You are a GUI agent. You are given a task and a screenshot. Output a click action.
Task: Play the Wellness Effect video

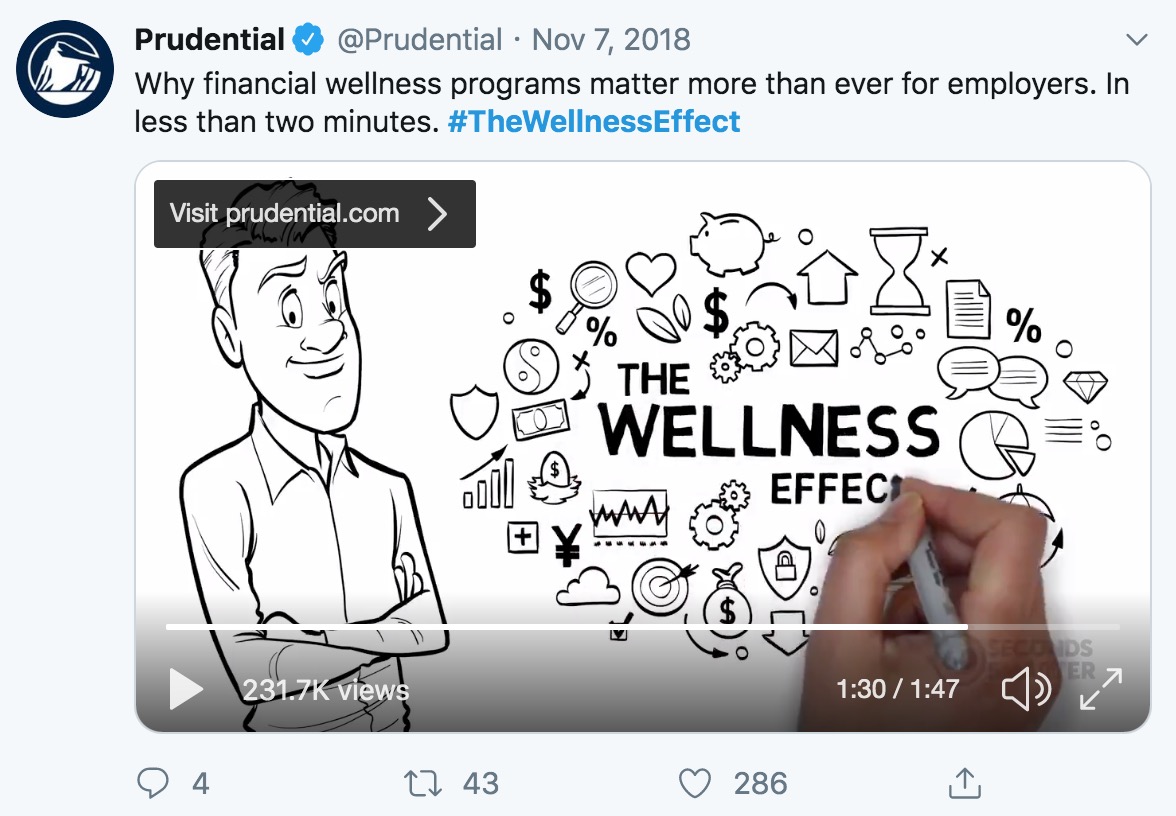(186, 689)
